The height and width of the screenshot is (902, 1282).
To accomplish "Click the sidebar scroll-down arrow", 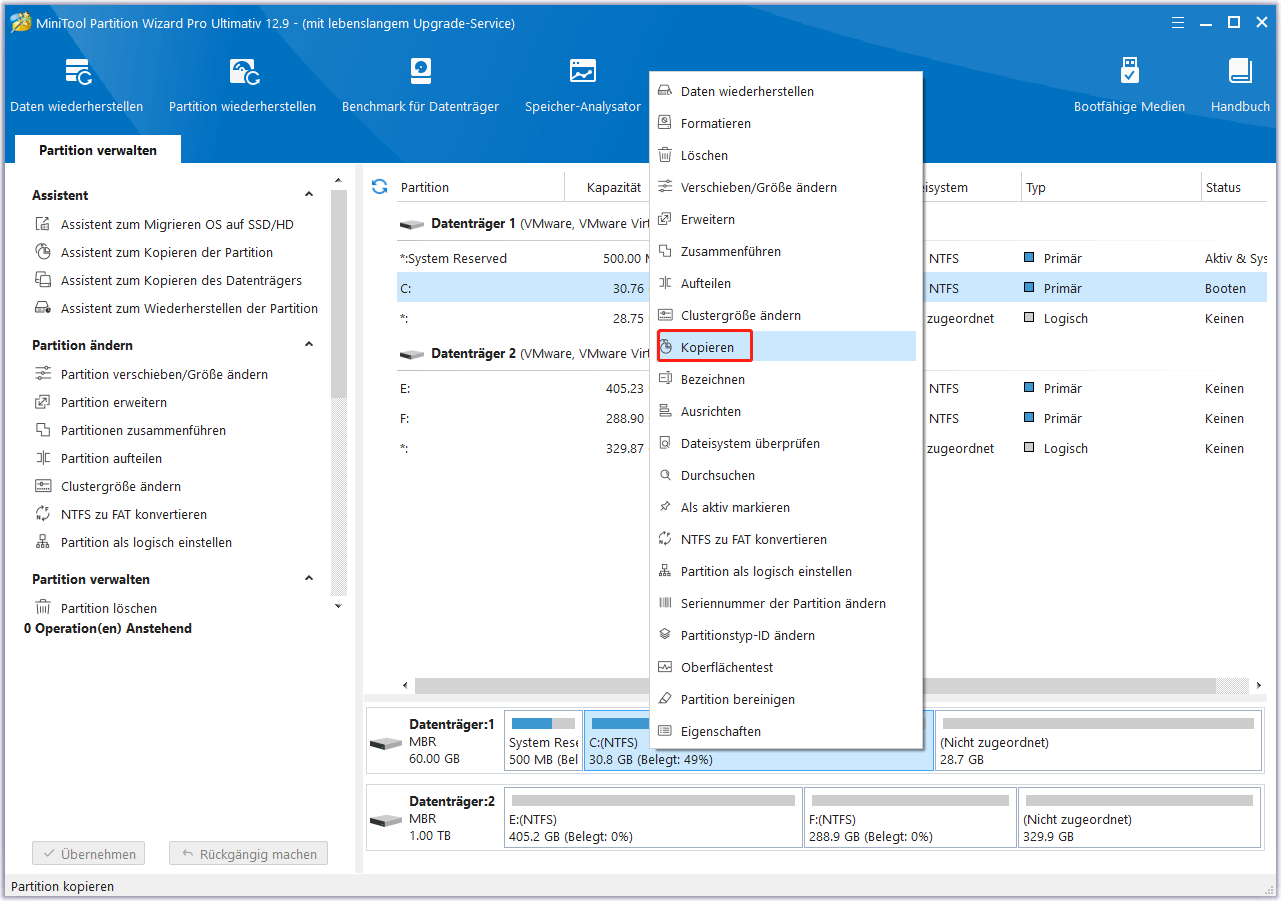I will [x=338, y=606].
